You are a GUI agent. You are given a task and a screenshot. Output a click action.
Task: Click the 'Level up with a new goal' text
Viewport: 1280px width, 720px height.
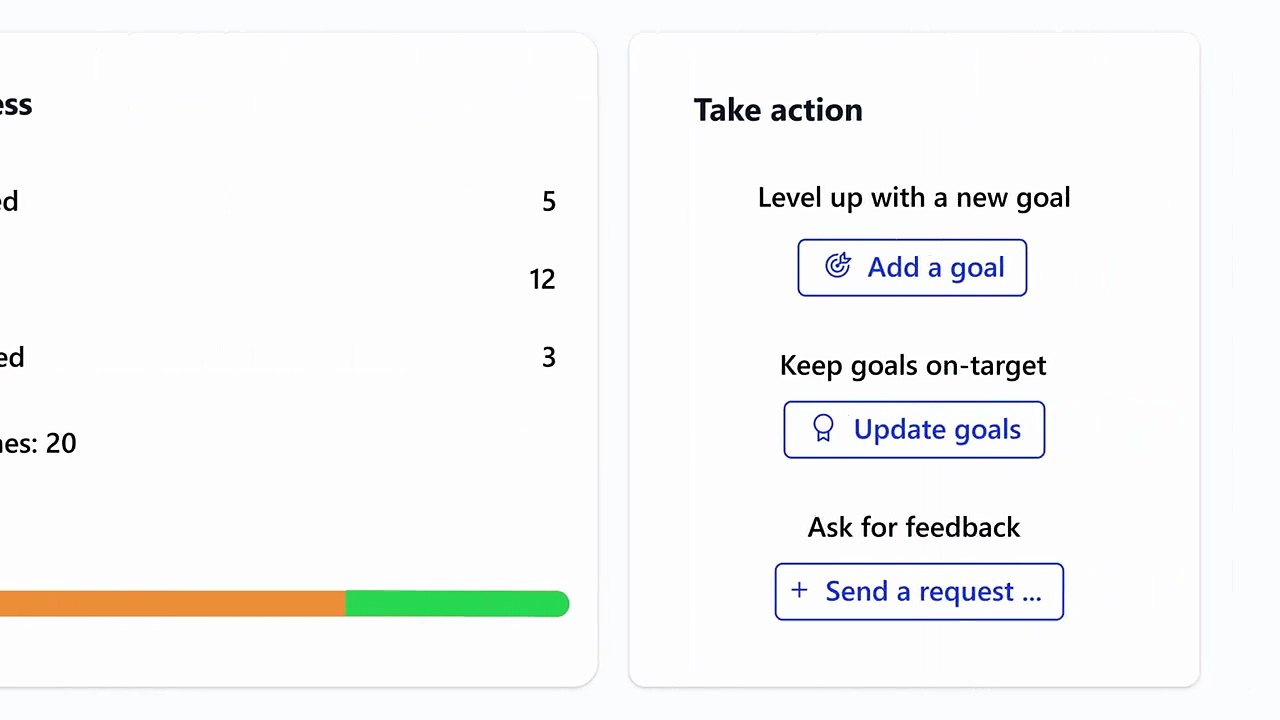pos(914,197)
